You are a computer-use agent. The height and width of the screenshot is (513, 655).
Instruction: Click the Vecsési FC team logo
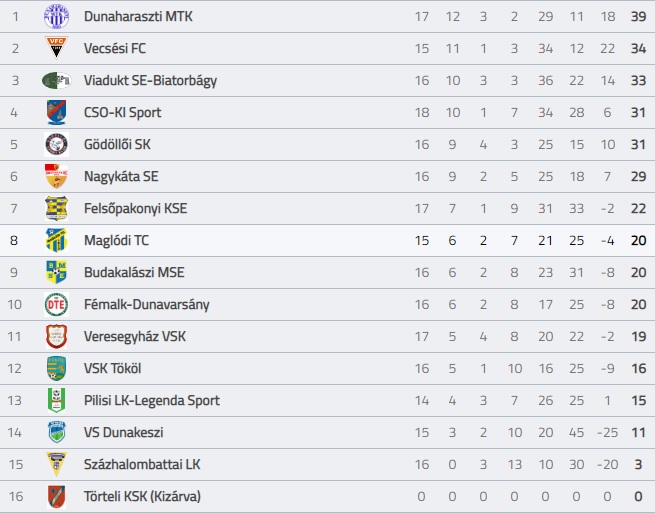point(56,48)
